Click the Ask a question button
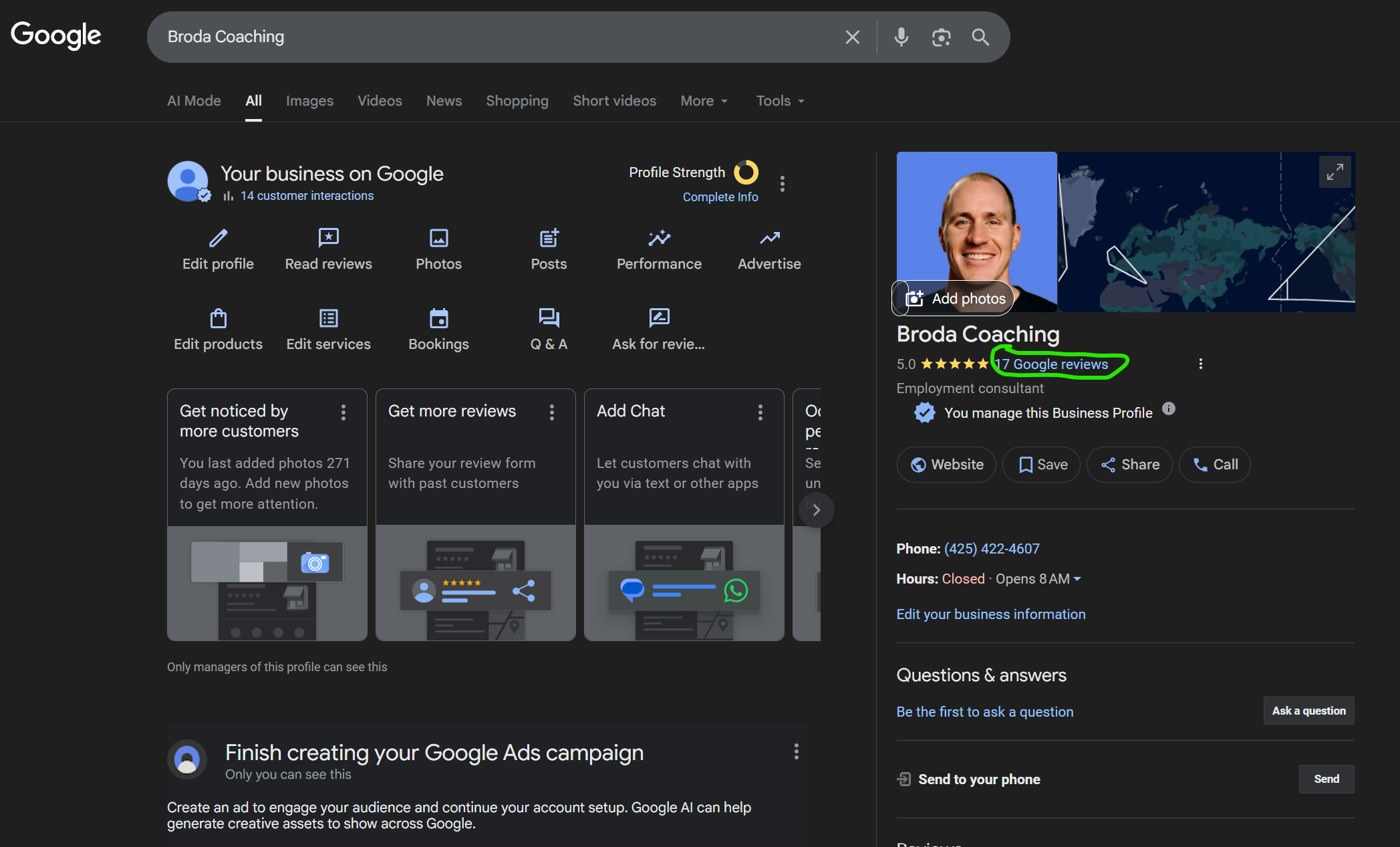1400x847 pixels. (x=1308, y=711)
